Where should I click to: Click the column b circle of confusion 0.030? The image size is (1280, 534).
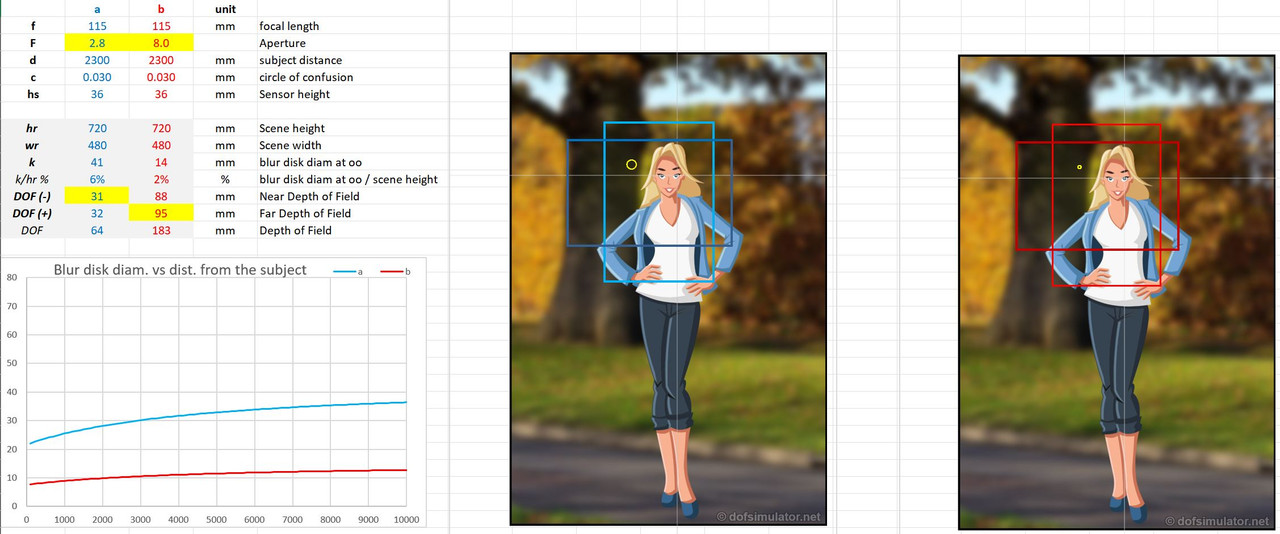tap(161, 77)
